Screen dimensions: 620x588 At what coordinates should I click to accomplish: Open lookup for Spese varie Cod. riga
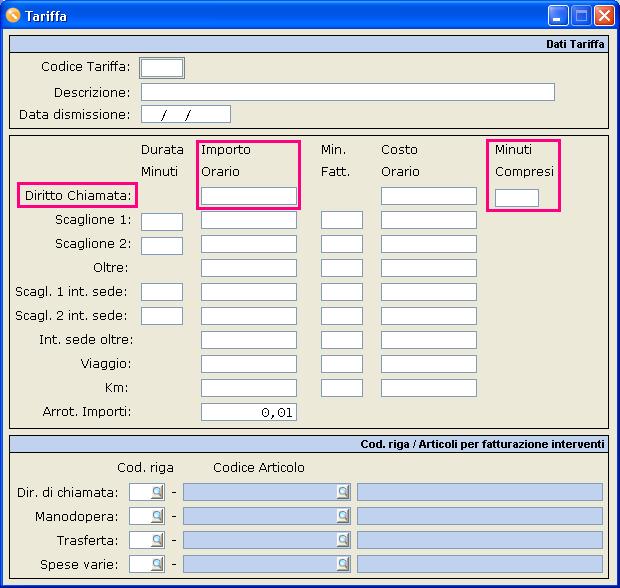(157, 564)
